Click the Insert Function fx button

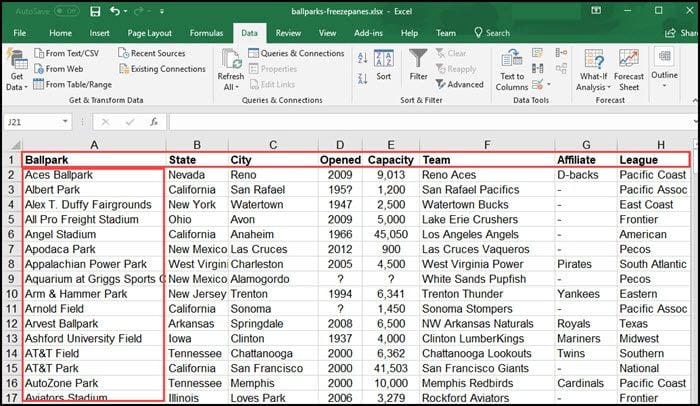[x=154, y=122]
